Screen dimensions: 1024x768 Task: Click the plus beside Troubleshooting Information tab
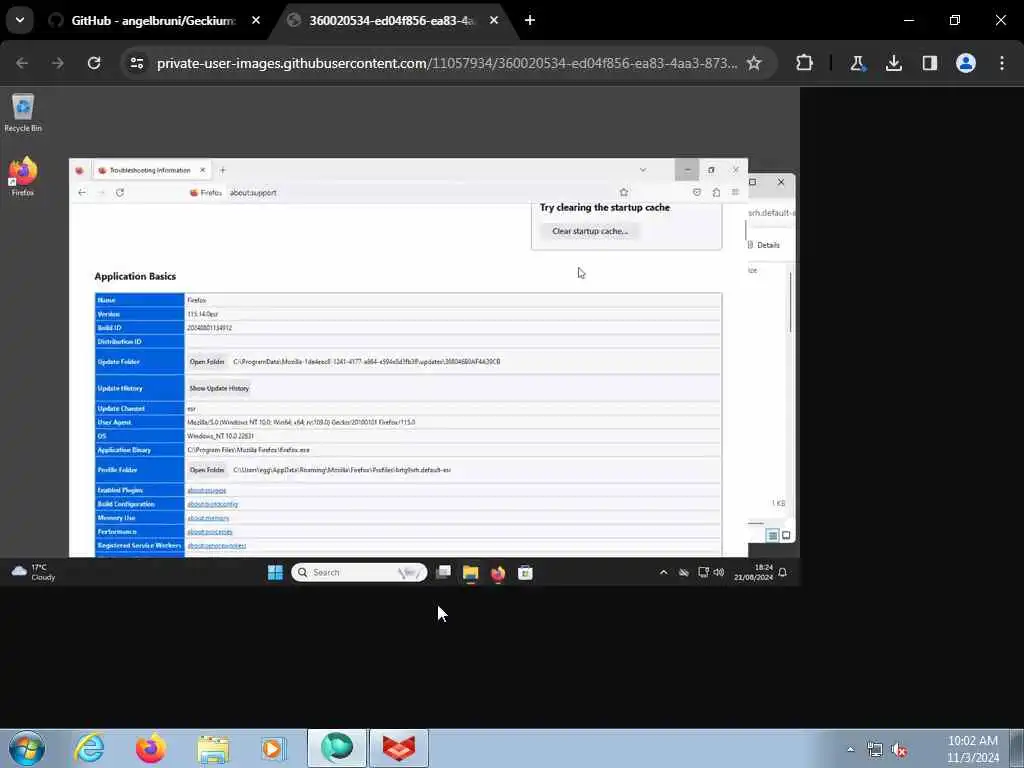click(223, 170)
